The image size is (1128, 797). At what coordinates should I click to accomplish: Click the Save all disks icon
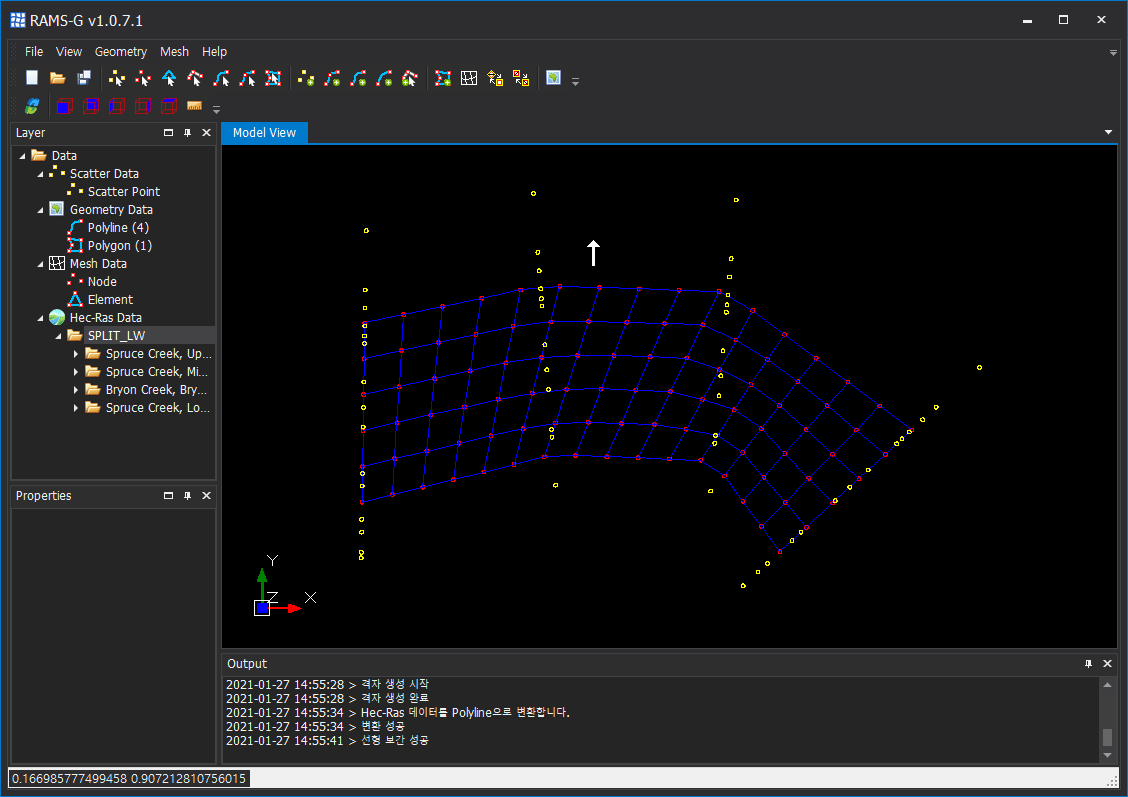point(84,78)
